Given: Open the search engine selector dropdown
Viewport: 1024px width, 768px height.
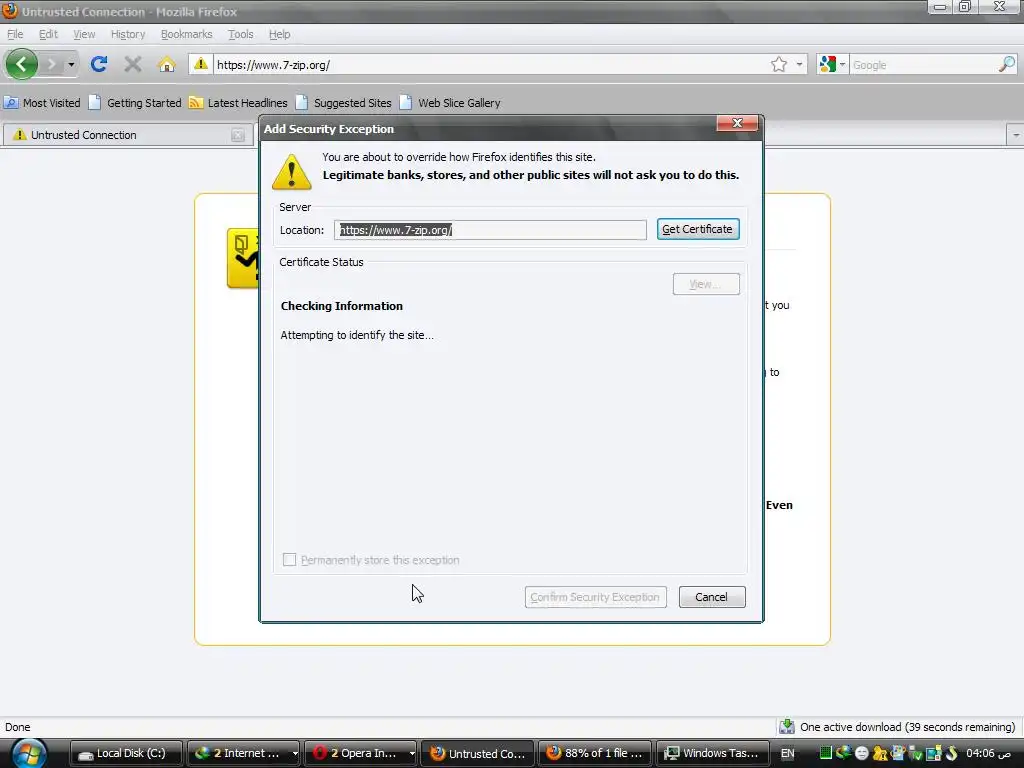Looking at the screenshot, I should 833,64.
